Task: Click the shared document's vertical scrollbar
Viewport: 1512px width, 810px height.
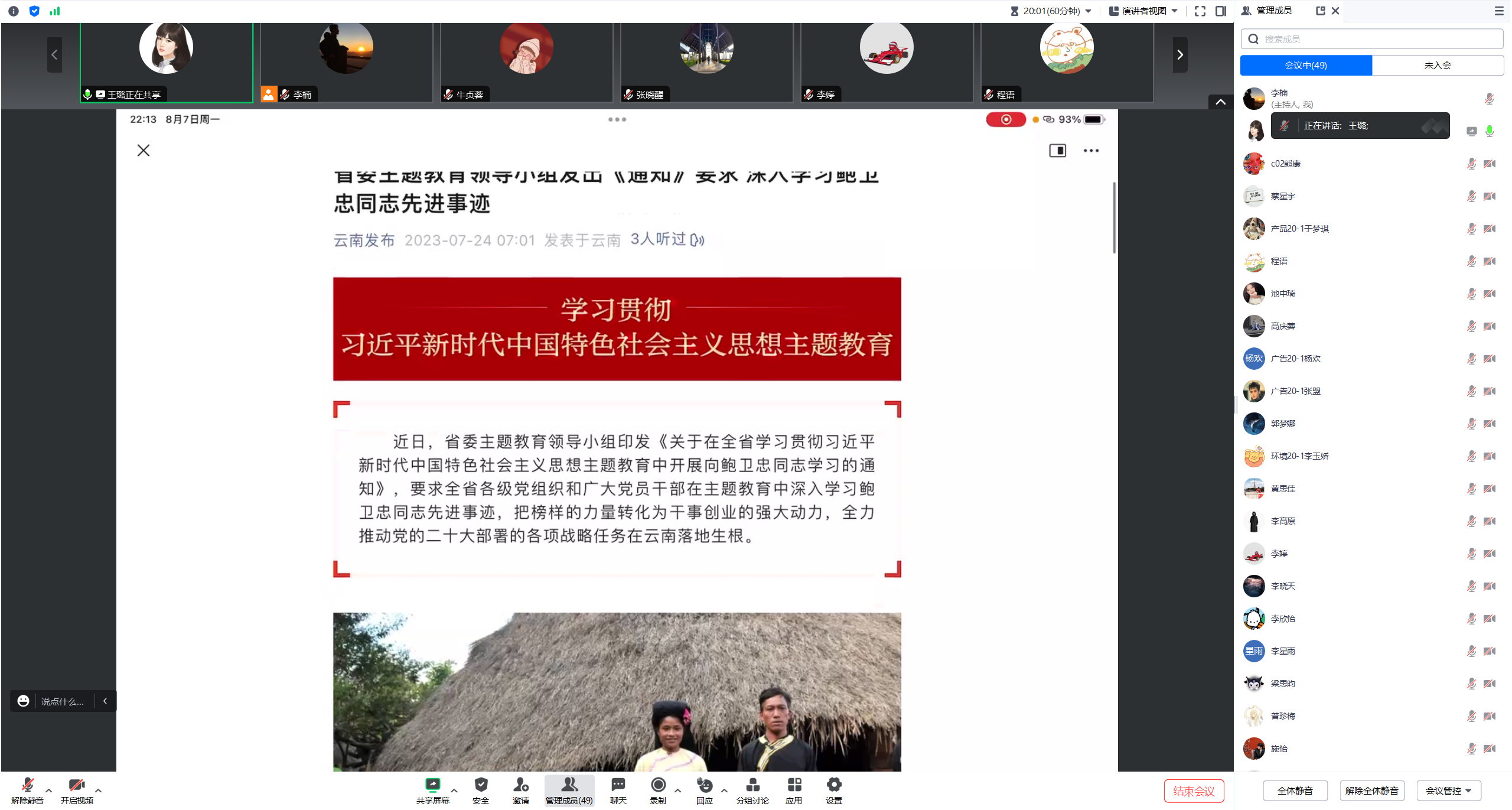Action: [x=1114, y=219]
